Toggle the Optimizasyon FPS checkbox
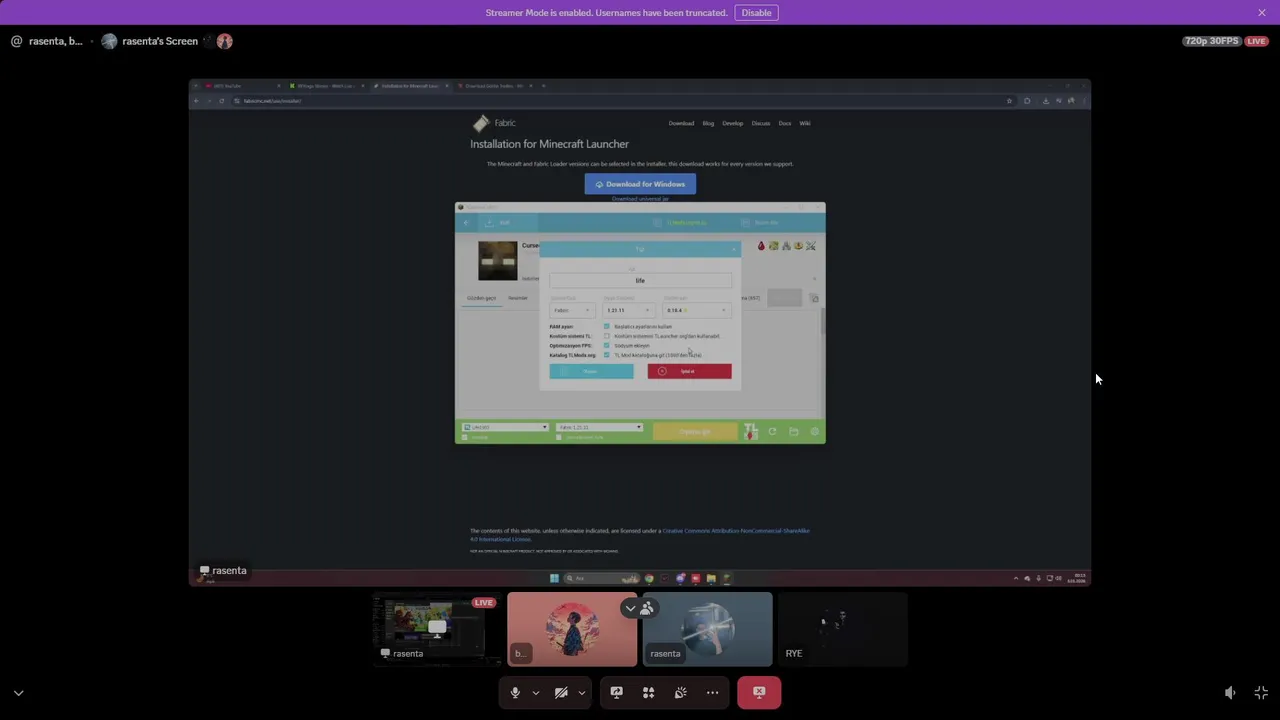 (607, 345)
